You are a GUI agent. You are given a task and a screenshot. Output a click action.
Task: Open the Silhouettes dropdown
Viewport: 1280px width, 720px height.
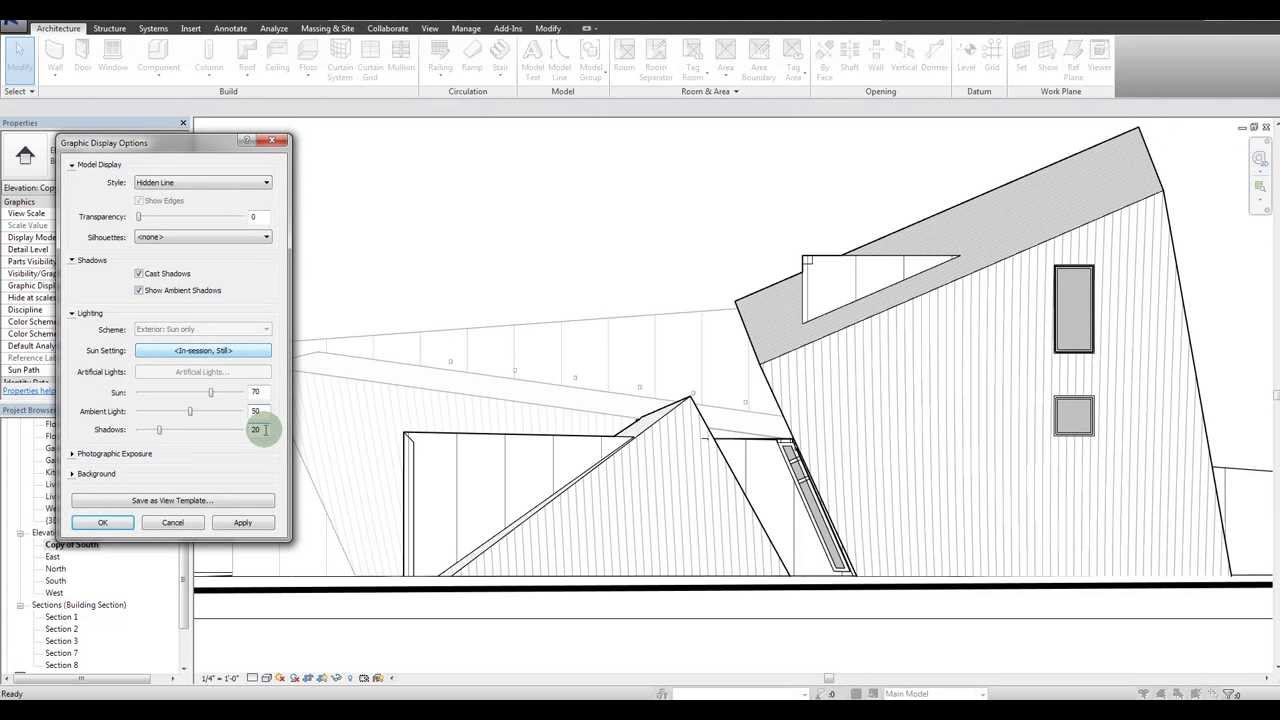point(203,237)
